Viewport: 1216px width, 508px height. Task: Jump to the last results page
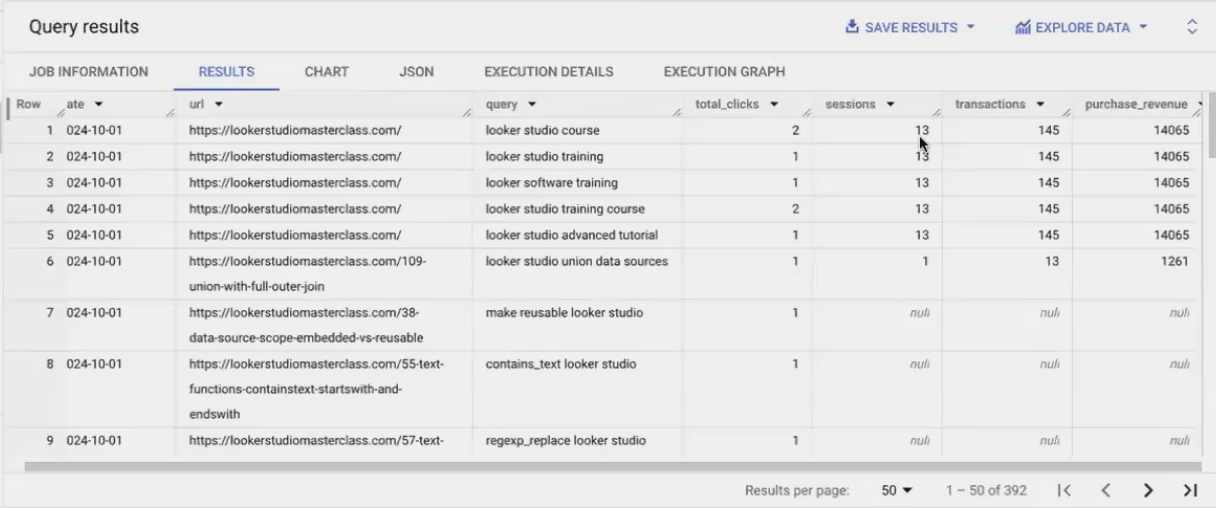click(x=1190, y=490)
